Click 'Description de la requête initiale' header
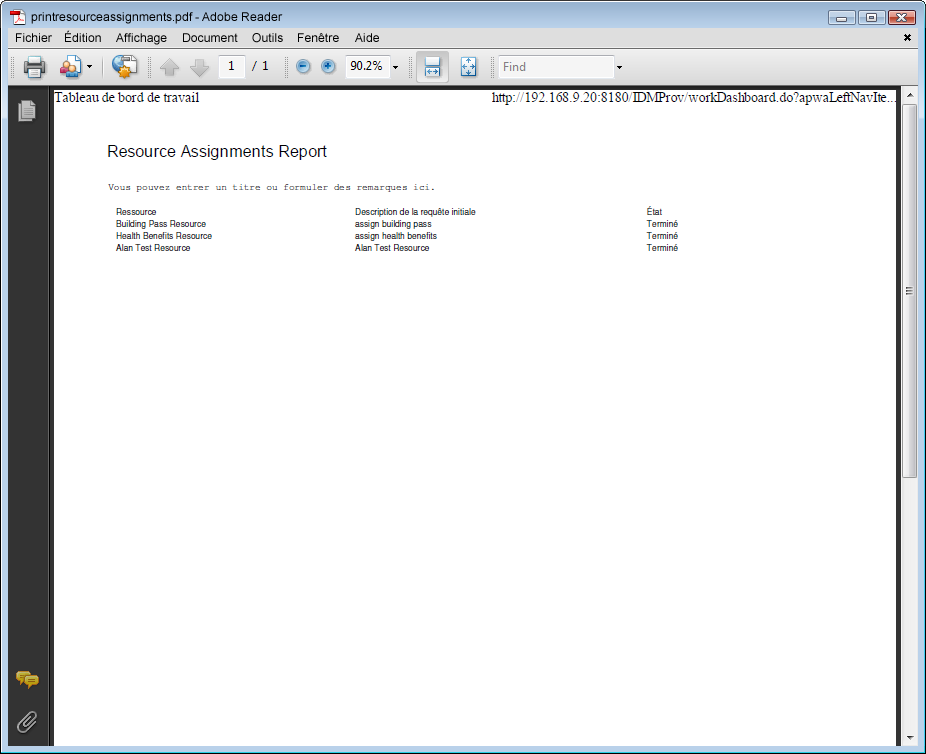The height and width of the screenshot is (754, 926). click(x=415, y=212)
